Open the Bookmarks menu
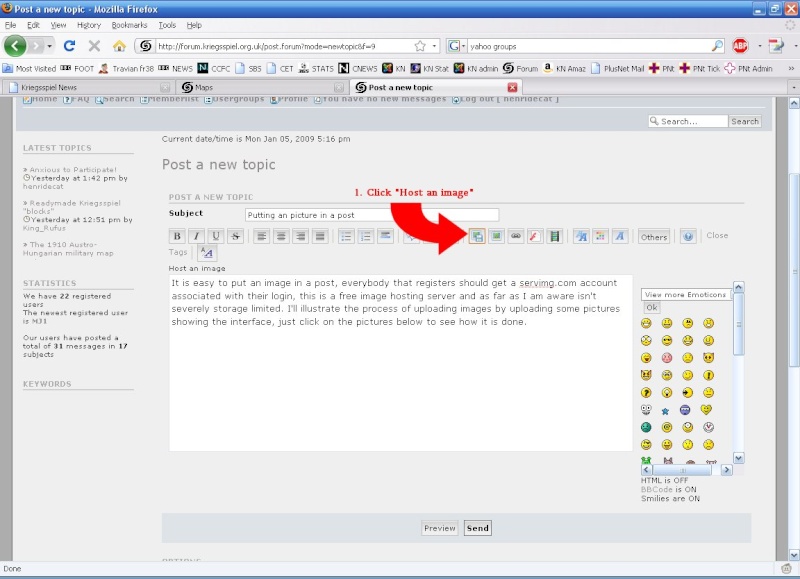 (129, 25)
